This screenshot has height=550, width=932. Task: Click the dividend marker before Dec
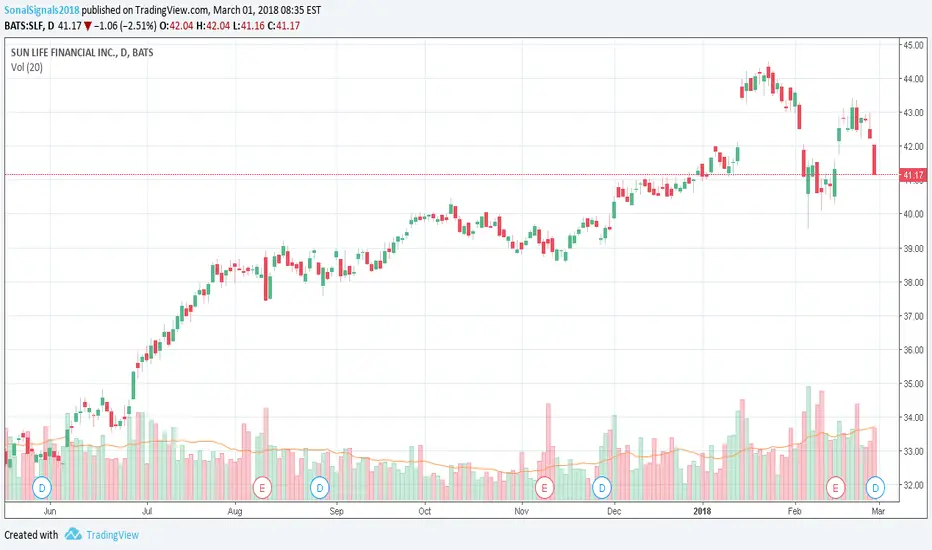click(x=602, y=488)
